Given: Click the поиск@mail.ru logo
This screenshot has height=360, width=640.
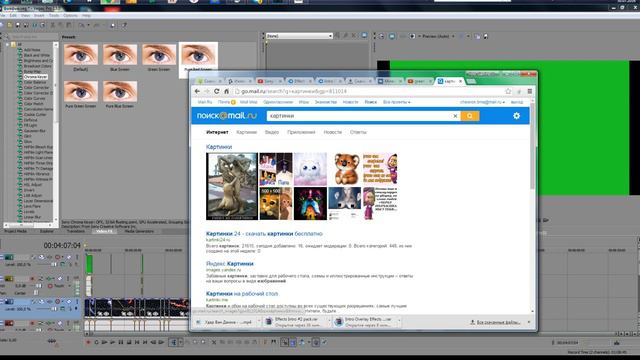Looking at the screenshot, I should coord(227,116).
